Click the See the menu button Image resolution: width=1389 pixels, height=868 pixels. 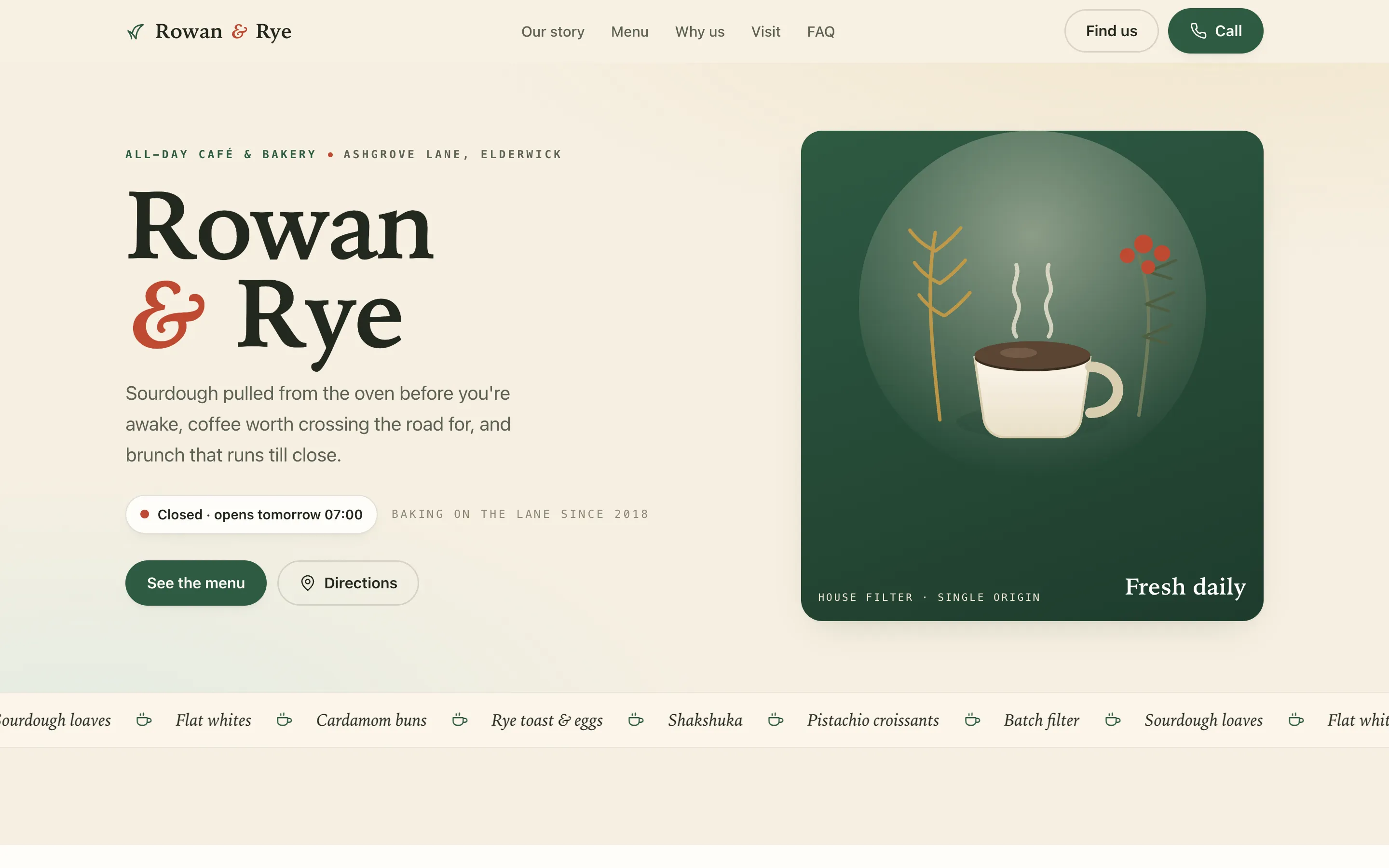pos(196,583)
